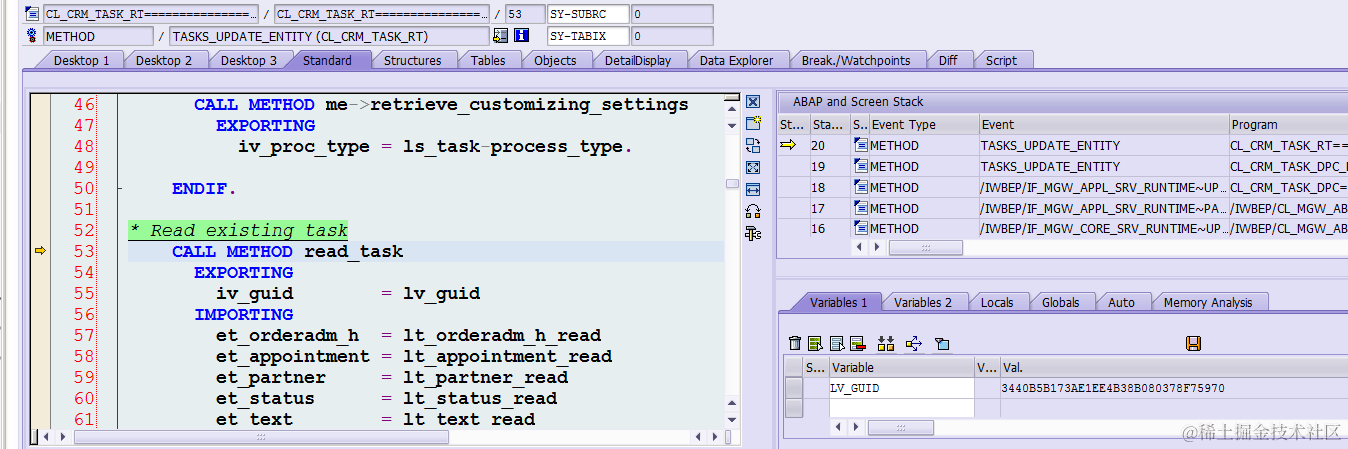
Task: Open the Tables tab
Action: pos(488,60)
